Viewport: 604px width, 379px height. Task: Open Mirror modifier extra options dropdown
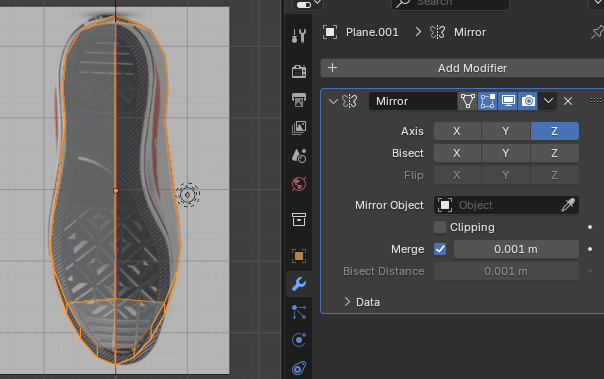pos(549,101)
